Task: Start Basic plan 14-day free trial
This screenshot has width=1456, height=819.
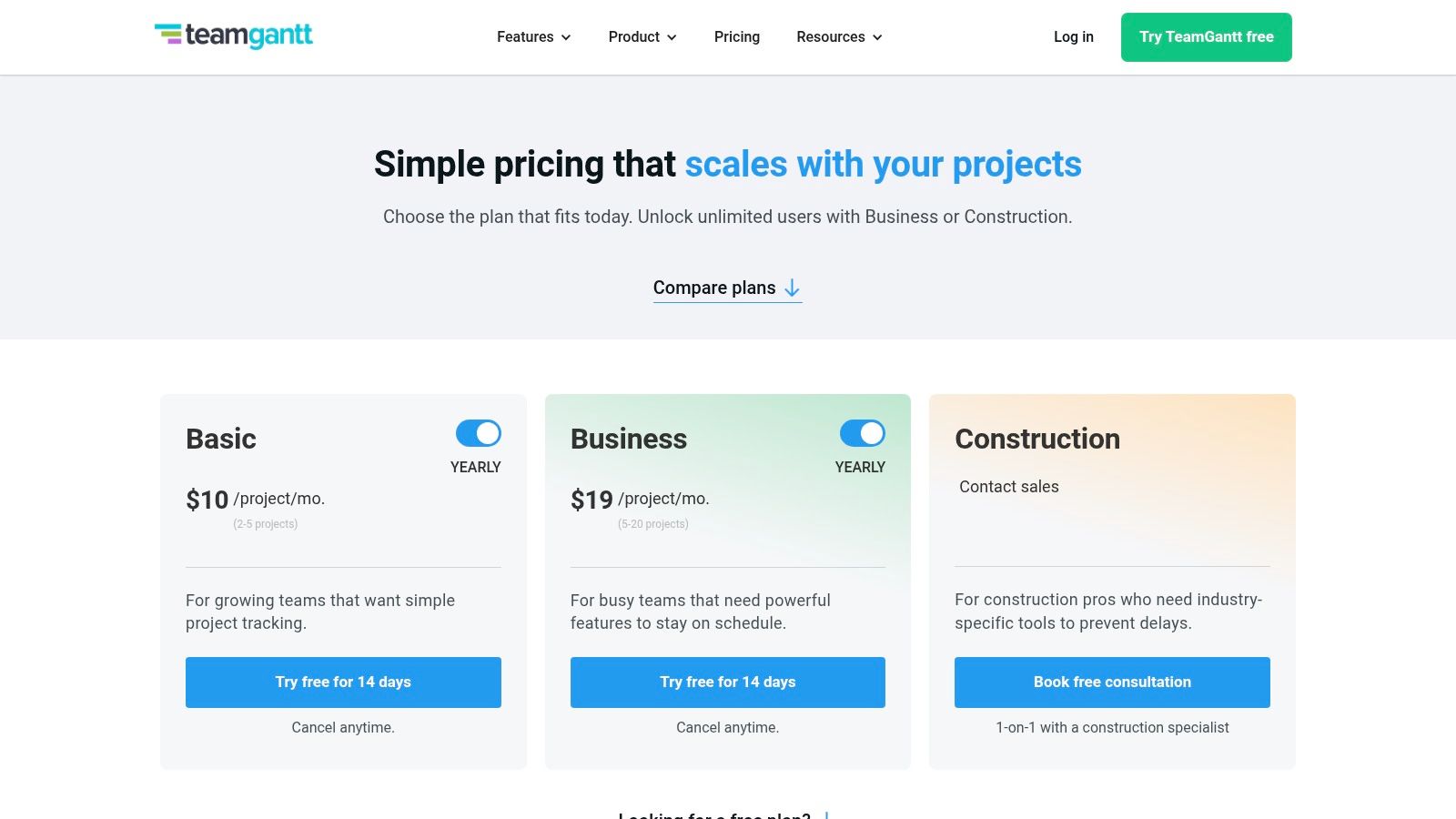Action: 343,682
